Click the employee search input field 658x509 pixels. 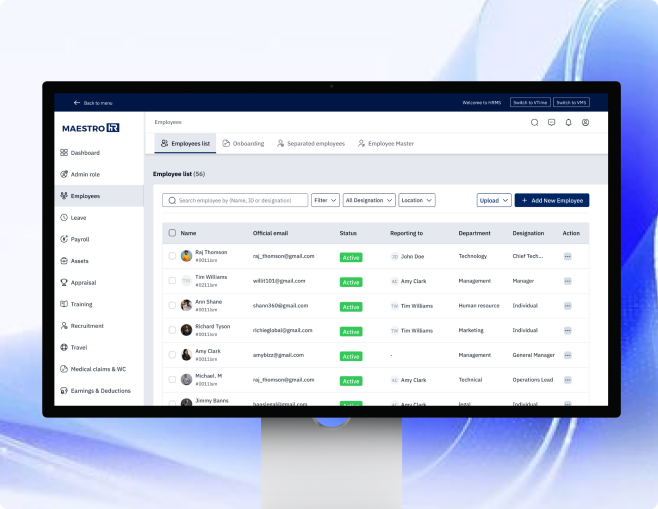[235, 200]
